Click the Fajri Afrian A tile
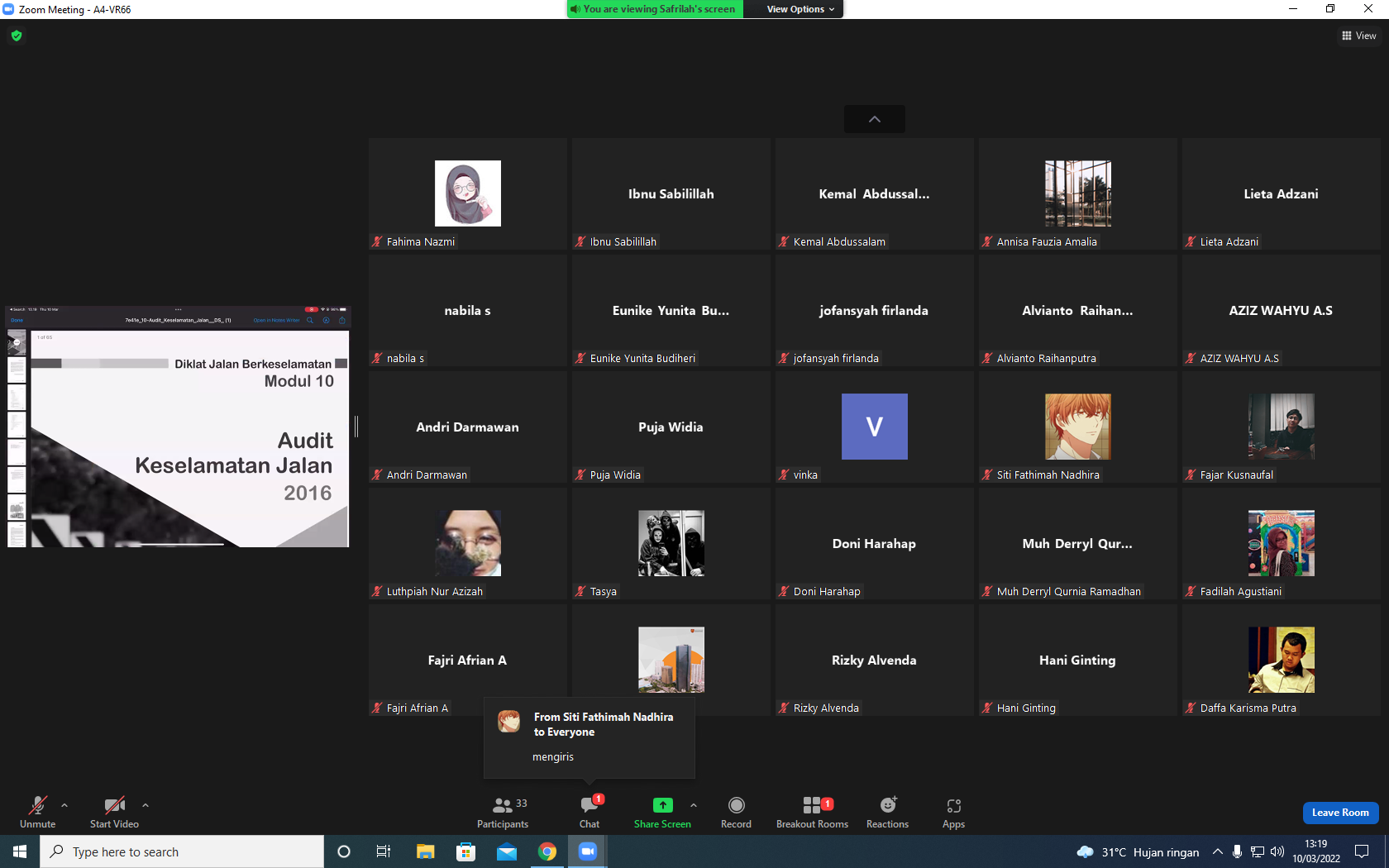Screen dimensions: 1389x868 tap(468, 660)
